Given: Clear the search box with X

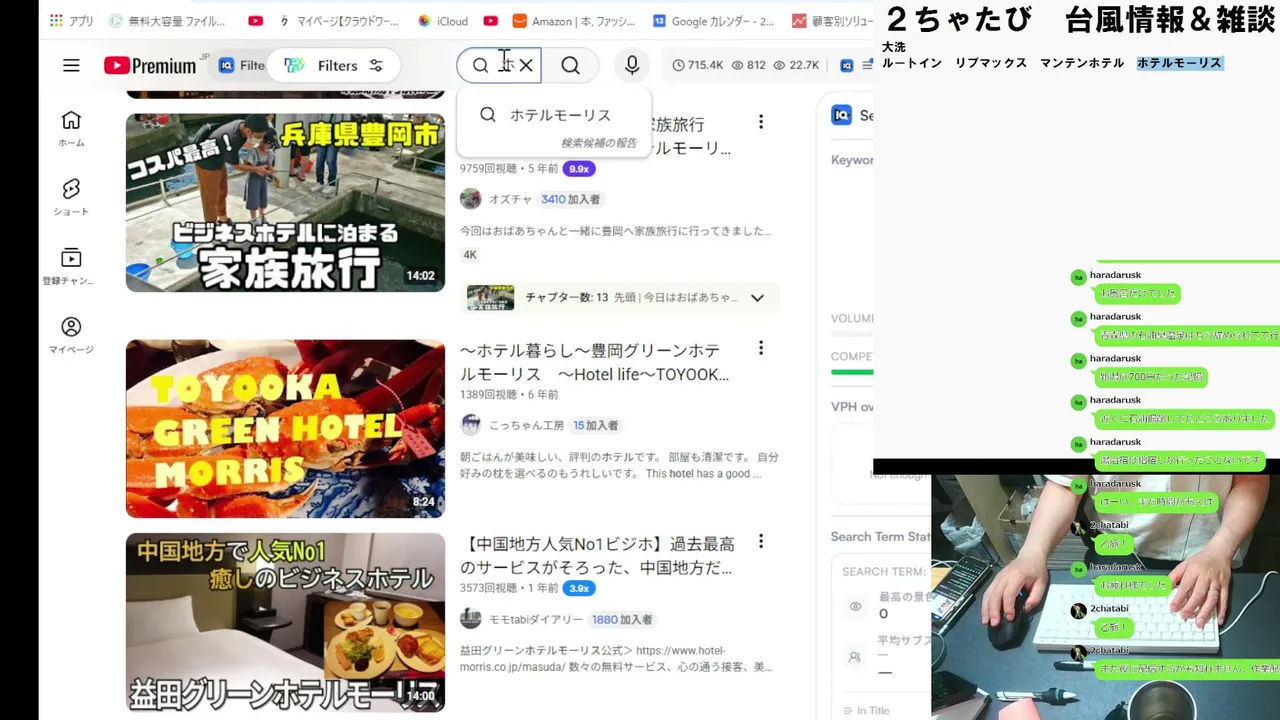Looking at the screenshot, I should coord(526,65).
